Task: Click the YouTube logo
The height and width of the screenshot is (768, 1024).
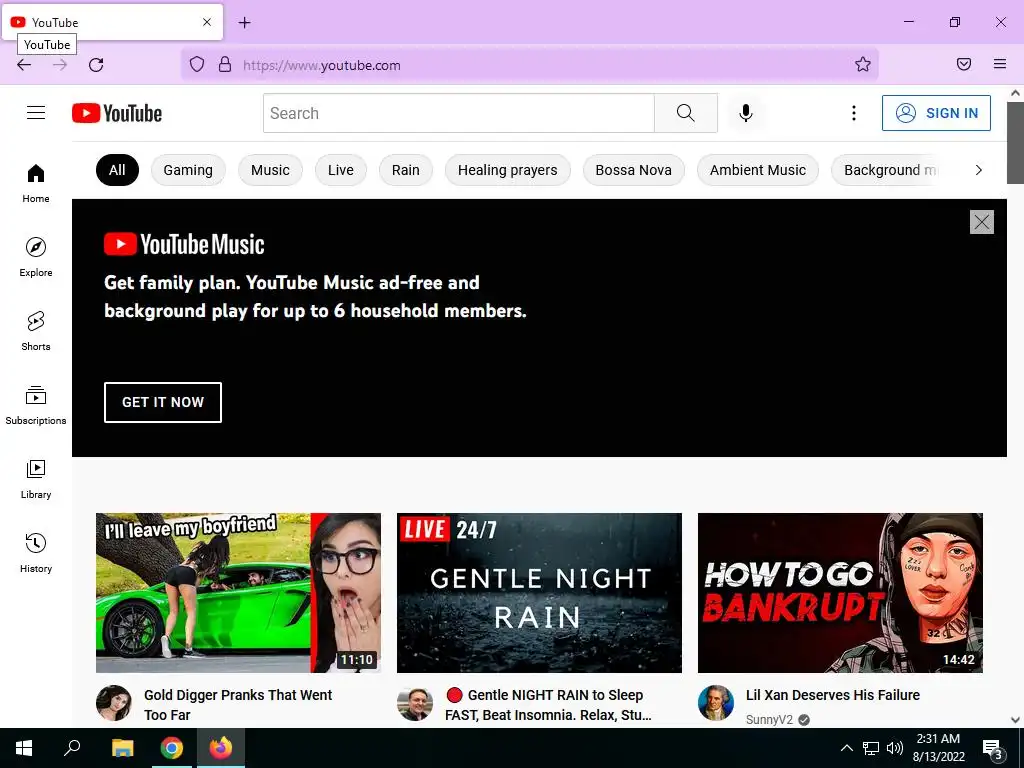Action: tap(117, 113)
